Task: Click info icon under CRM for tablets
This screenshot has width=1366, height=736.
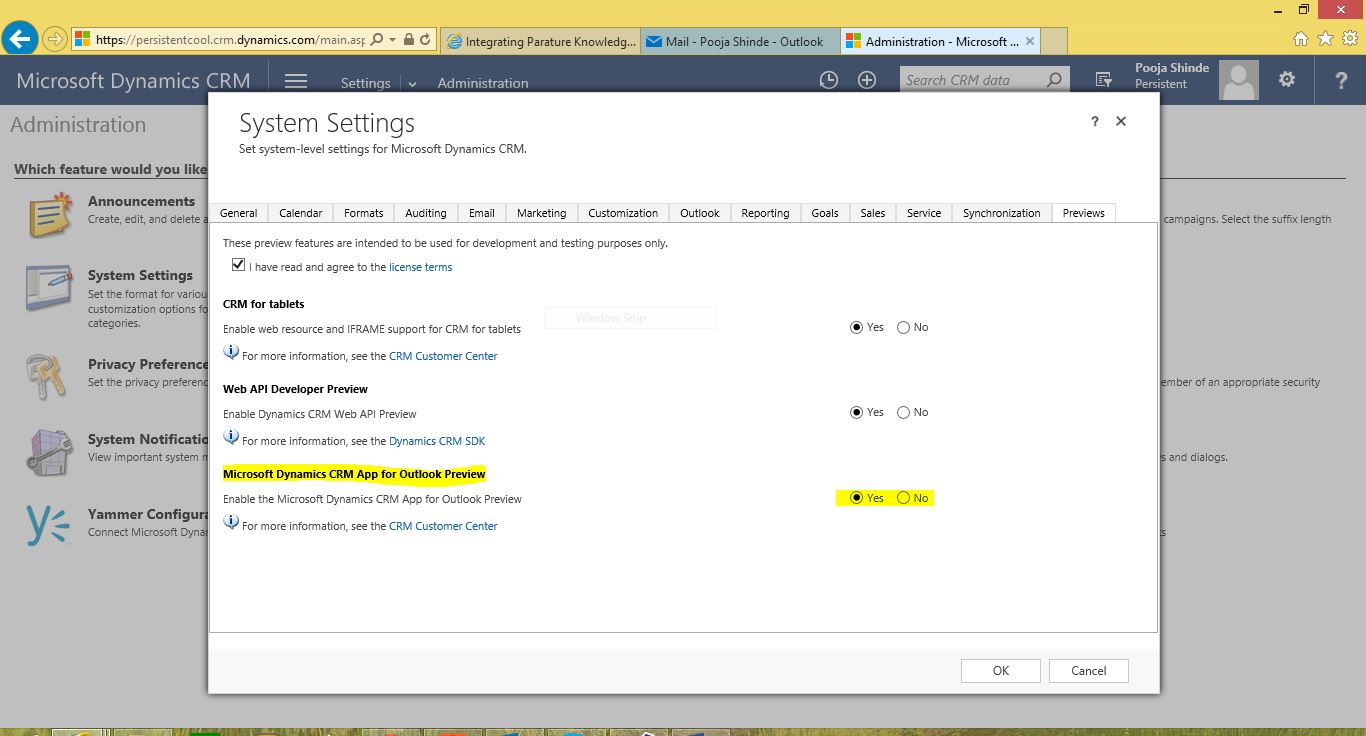Action: pyautogui.click(x=231, y=352)
